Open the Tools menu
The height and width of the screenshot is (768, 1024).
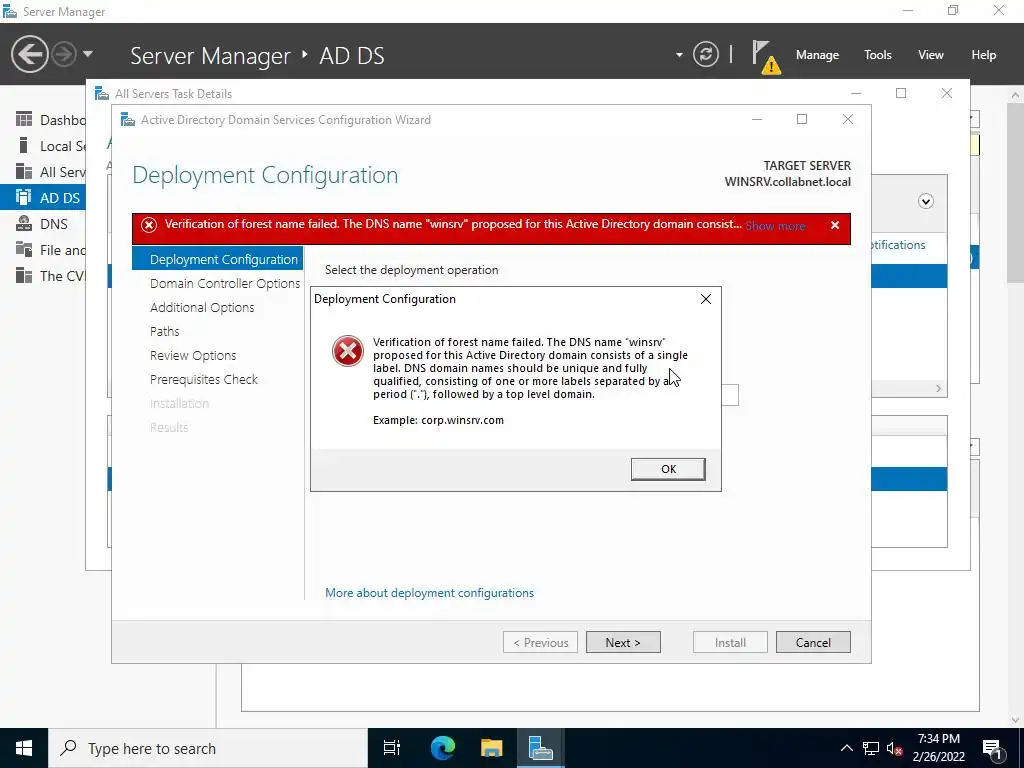pyautogui.click(x=878, y=55)
